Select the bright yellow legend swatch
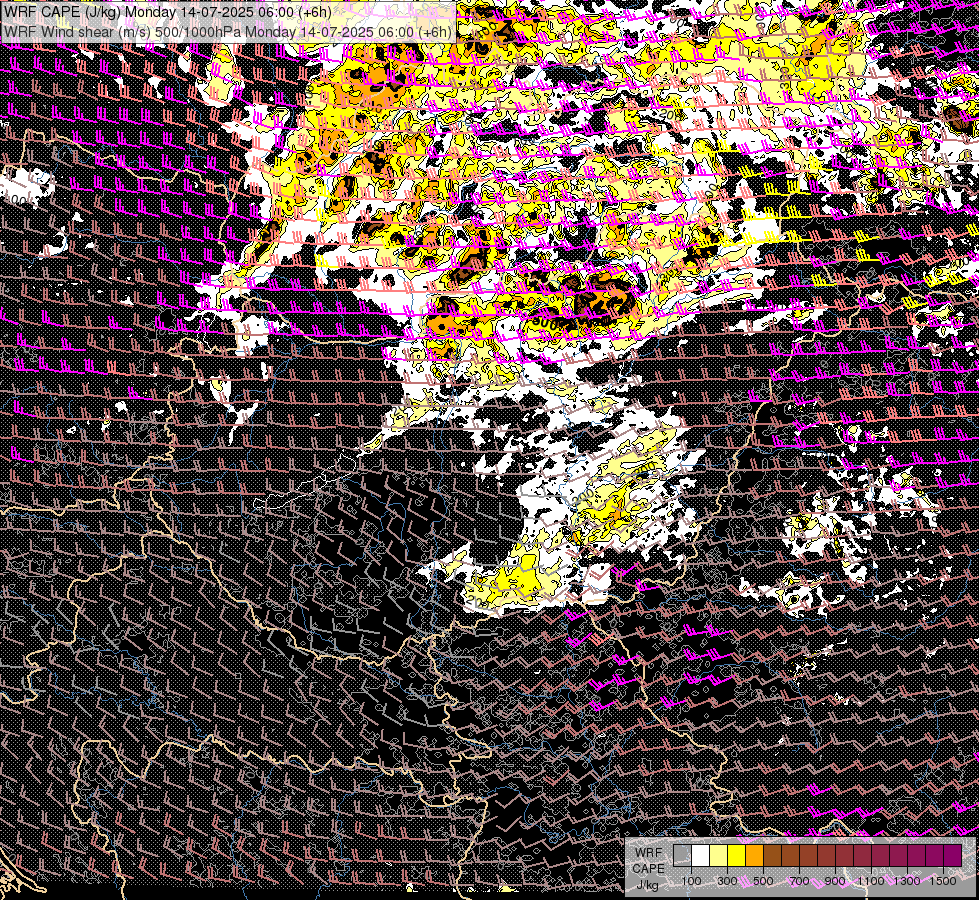The width and height of the screenshot is (979, 900). (737, 855)
